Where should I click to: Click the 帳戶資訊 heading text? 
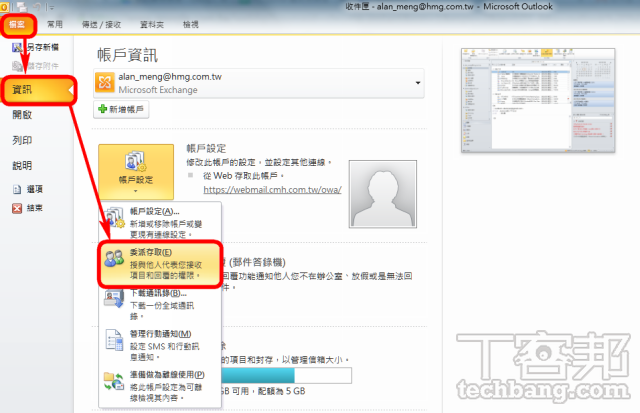point(127,55)
